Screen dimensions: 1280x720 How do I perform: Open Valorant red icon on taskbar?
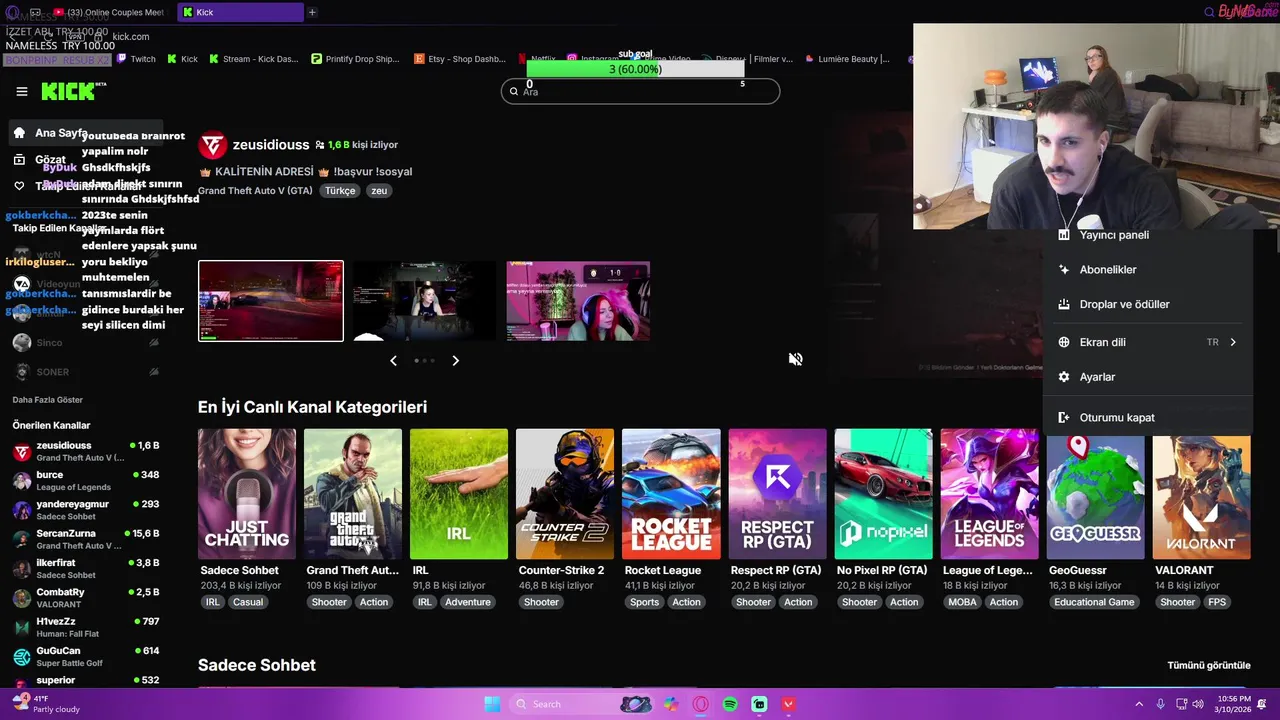(x=788, y=704)
